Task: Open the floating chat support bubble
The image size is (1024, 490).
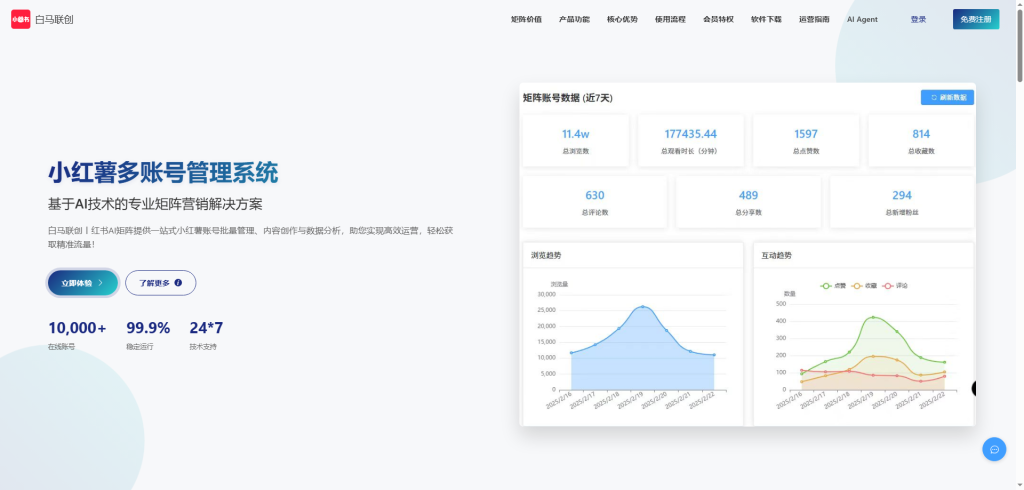Action: click(994, 449)
